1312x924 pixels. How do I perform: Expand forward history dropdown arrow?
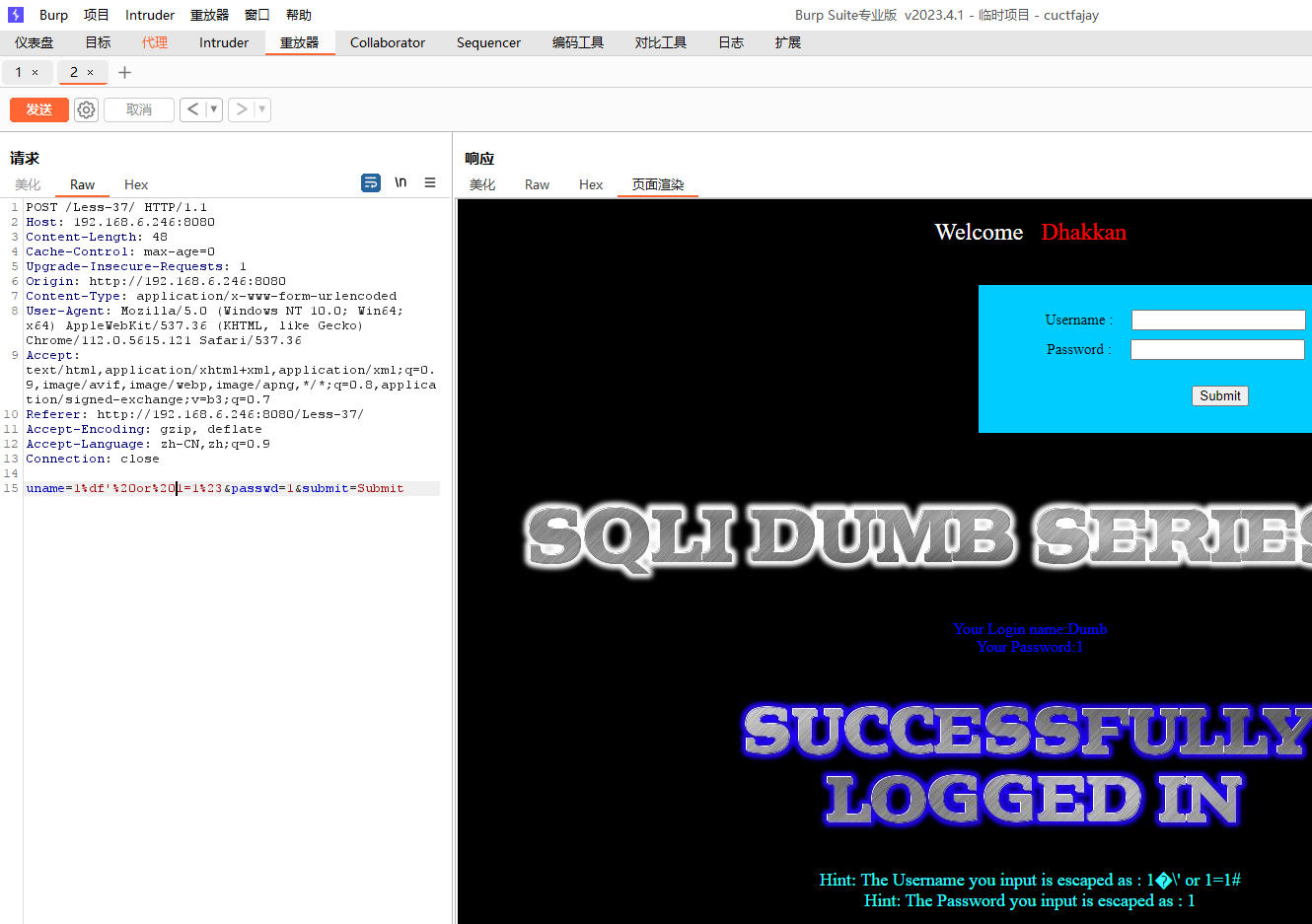click(261, 109)
